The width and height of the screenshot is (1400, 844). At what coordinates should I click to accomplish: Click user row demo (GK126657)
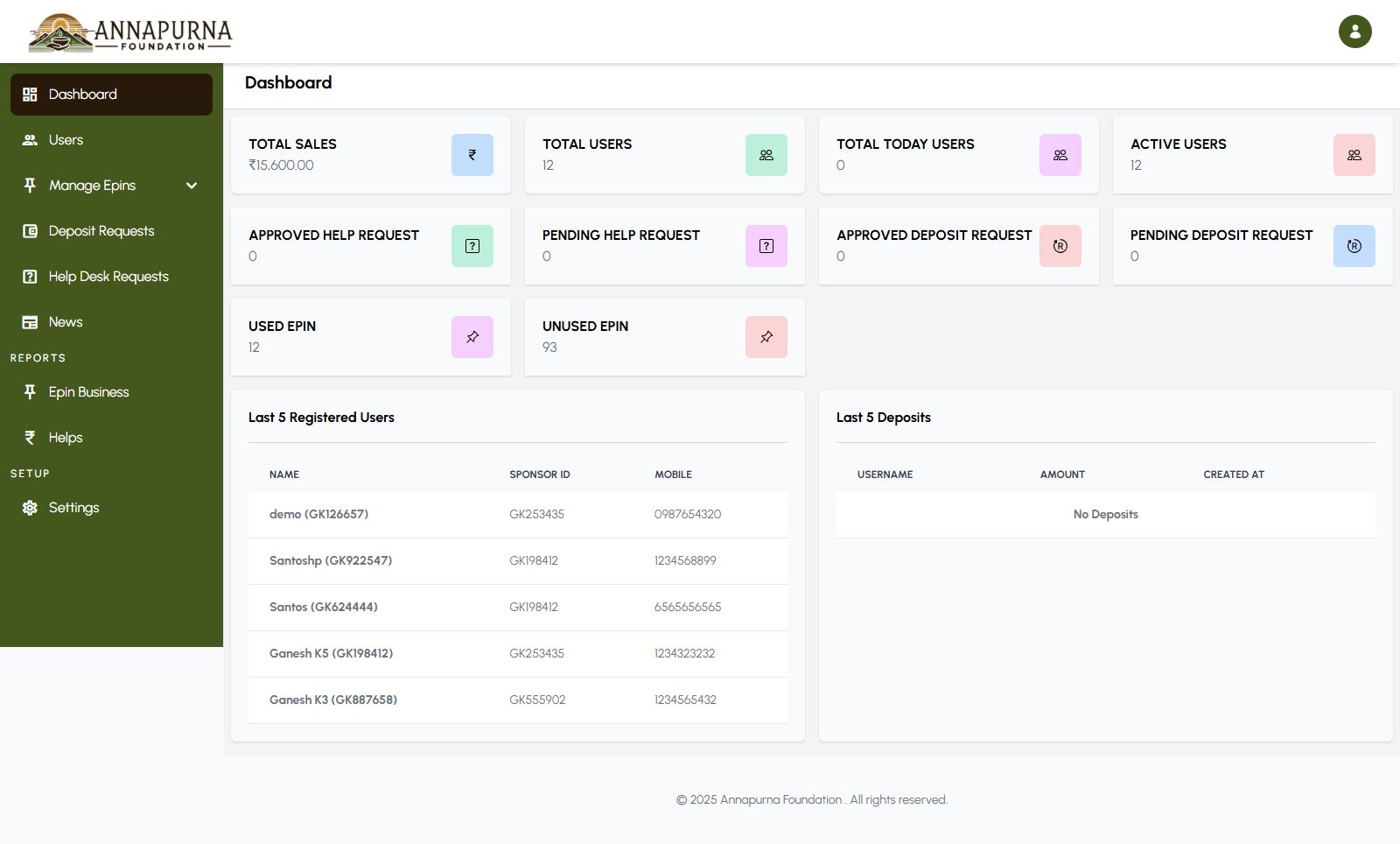(318, 515)
